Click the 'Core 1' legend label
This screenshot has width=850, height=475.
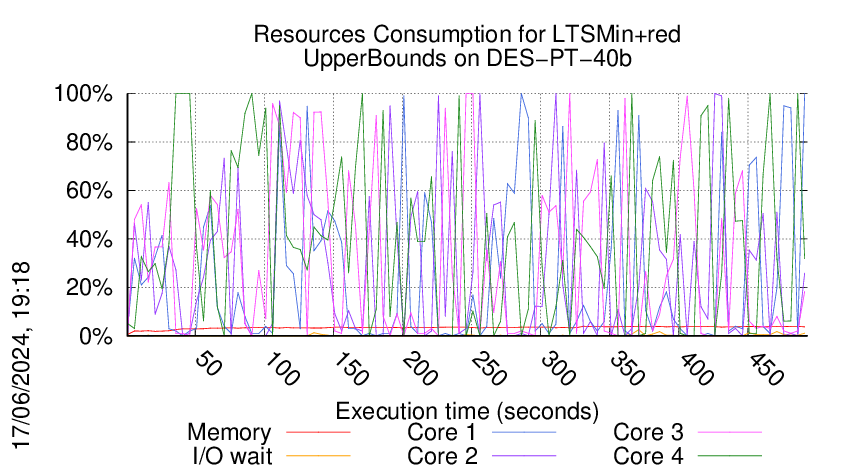441,432
